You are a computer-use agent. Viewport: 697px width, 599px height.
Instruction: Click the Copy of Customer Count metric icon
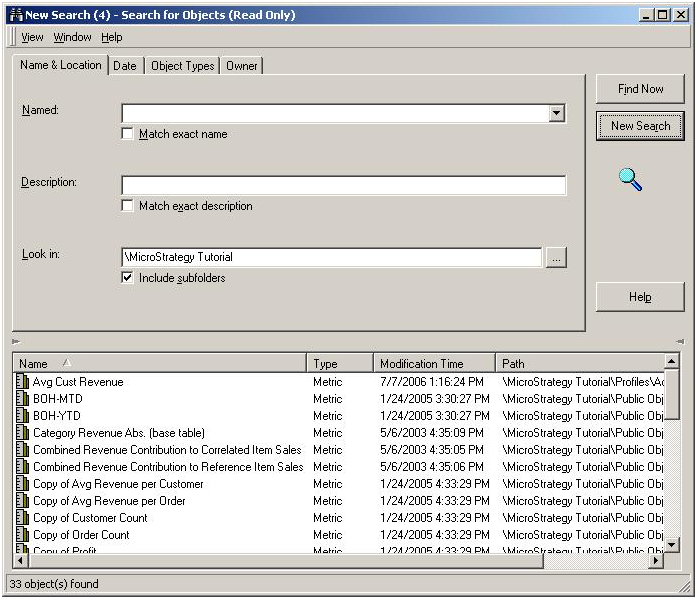point(22,517)
